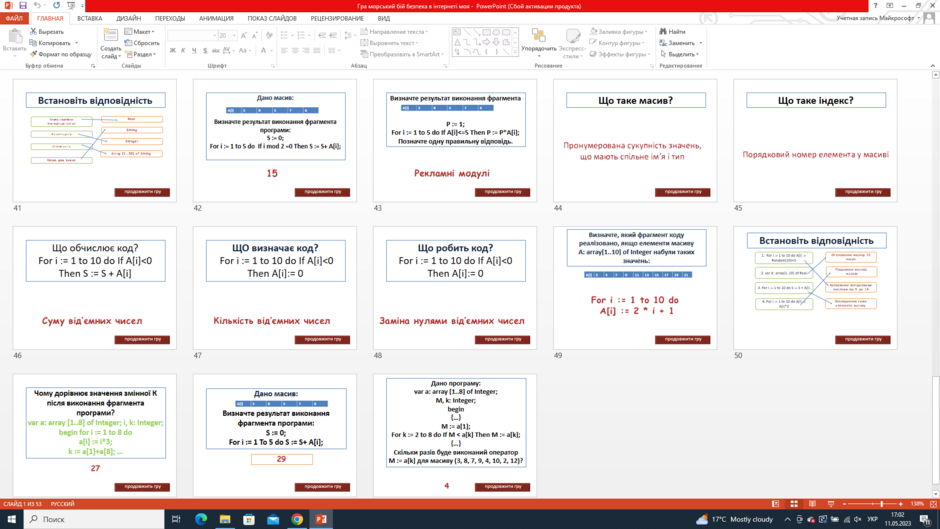Toggle text Shadow (S) formatting
The height and width of the screenshot is (529, 940).
point(205,51)
